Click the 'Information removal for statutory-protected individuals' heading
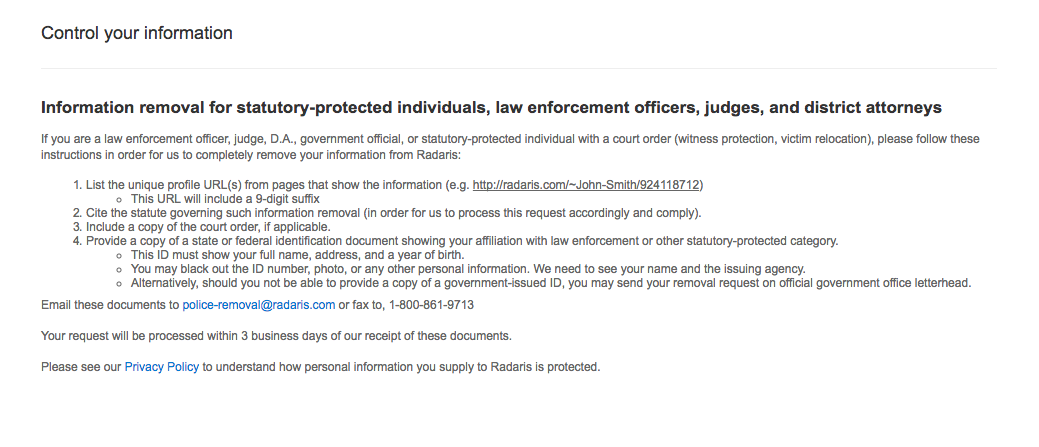Image resolution: width=1039 pixels, height=447 pixels. 491,107
